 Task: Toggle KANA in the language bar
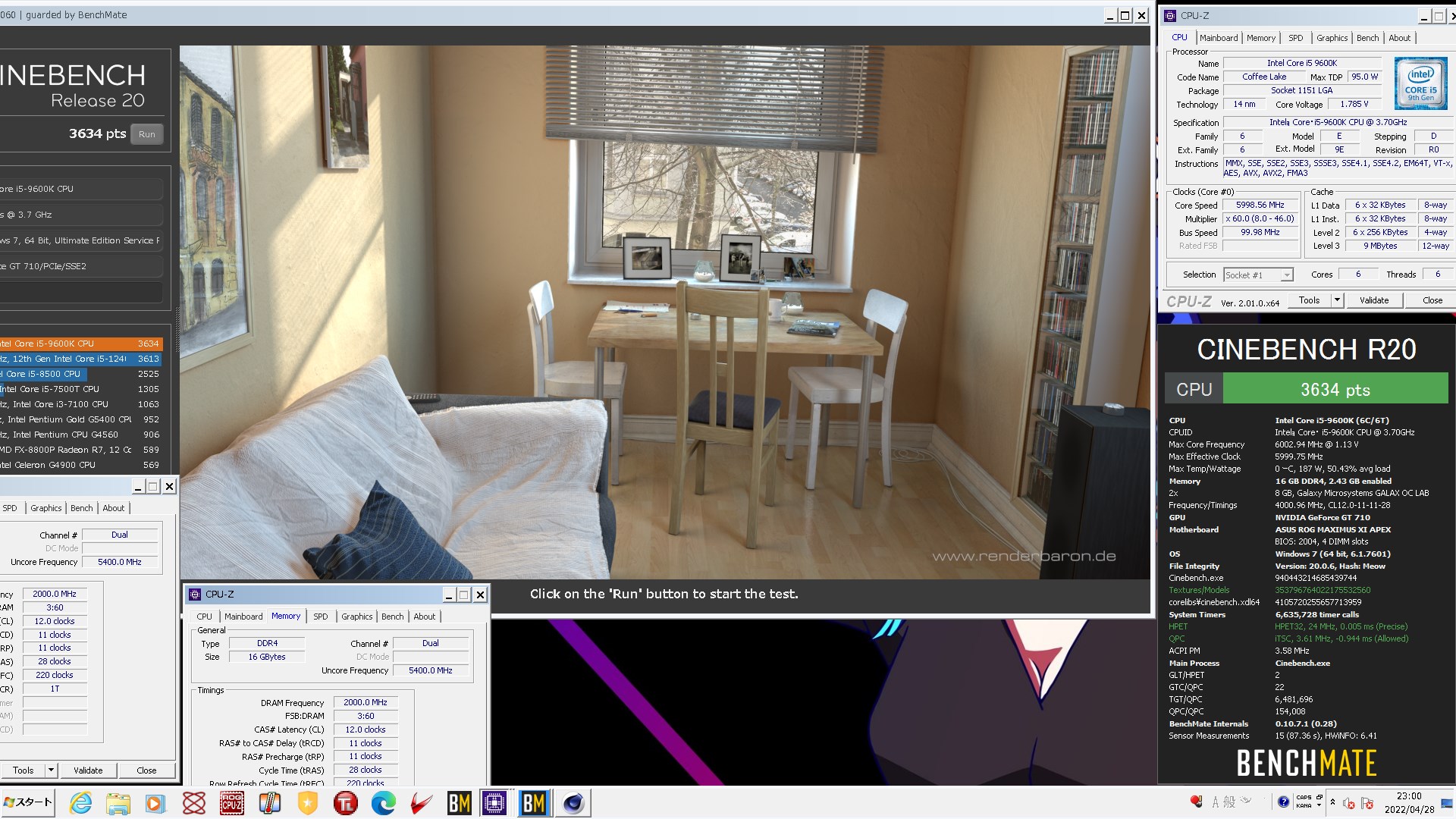point(1304,806)
